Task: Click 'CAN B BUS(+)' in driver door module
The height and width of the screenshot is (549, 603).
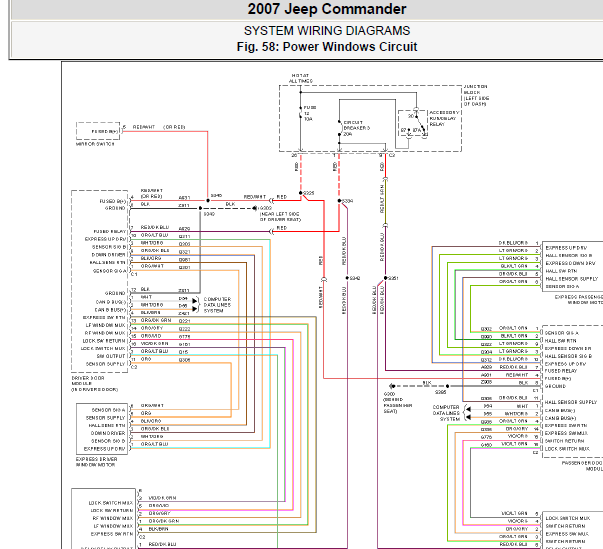Action: pyautogui.click(x=110, y=310)
